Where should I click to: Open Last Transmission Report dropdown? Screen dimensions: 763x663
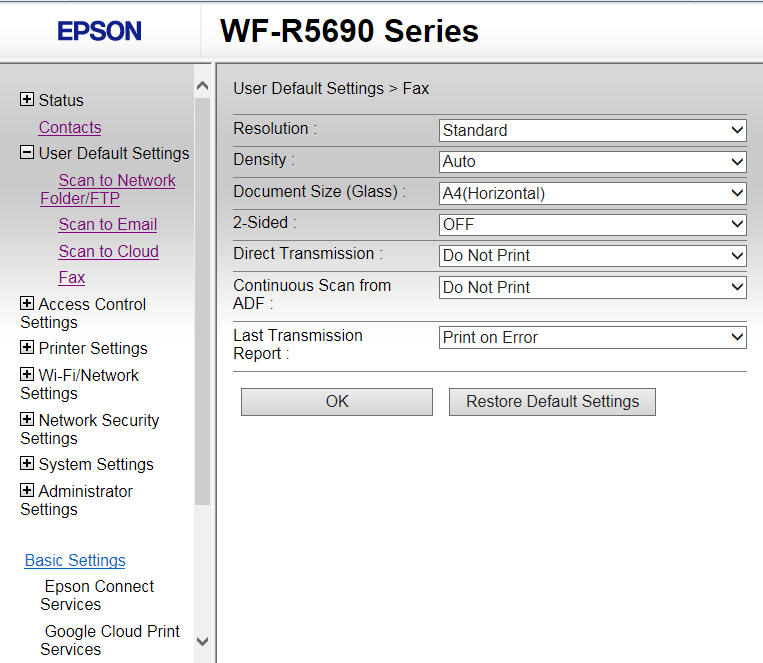(x=592, y=337)
